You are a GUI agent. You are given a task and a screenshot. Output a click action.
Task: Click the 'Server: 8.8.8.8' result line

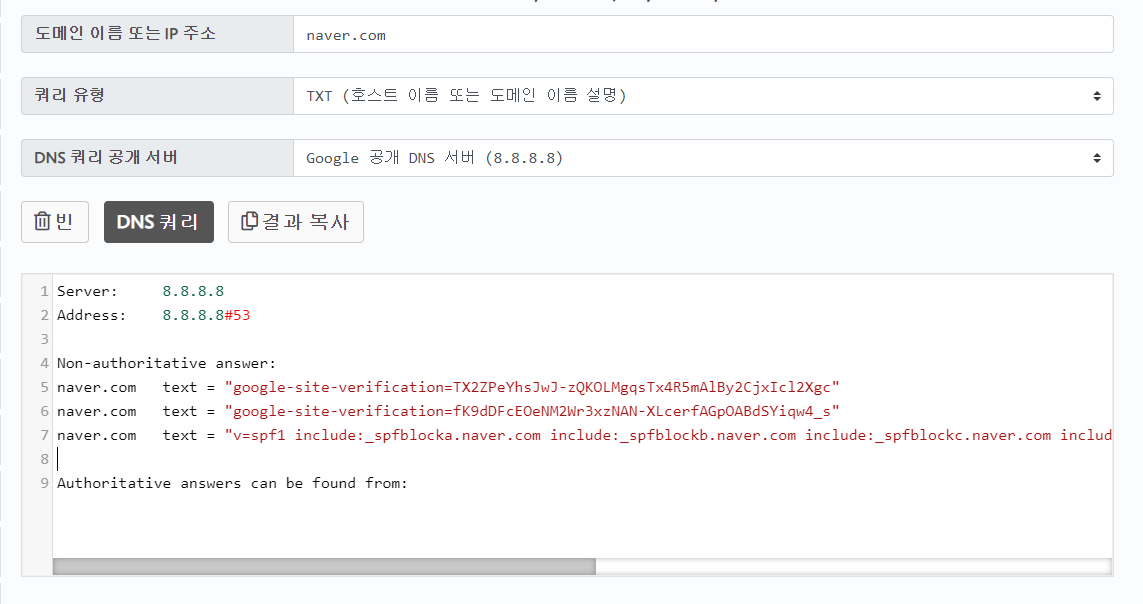[x=141, y=291]
